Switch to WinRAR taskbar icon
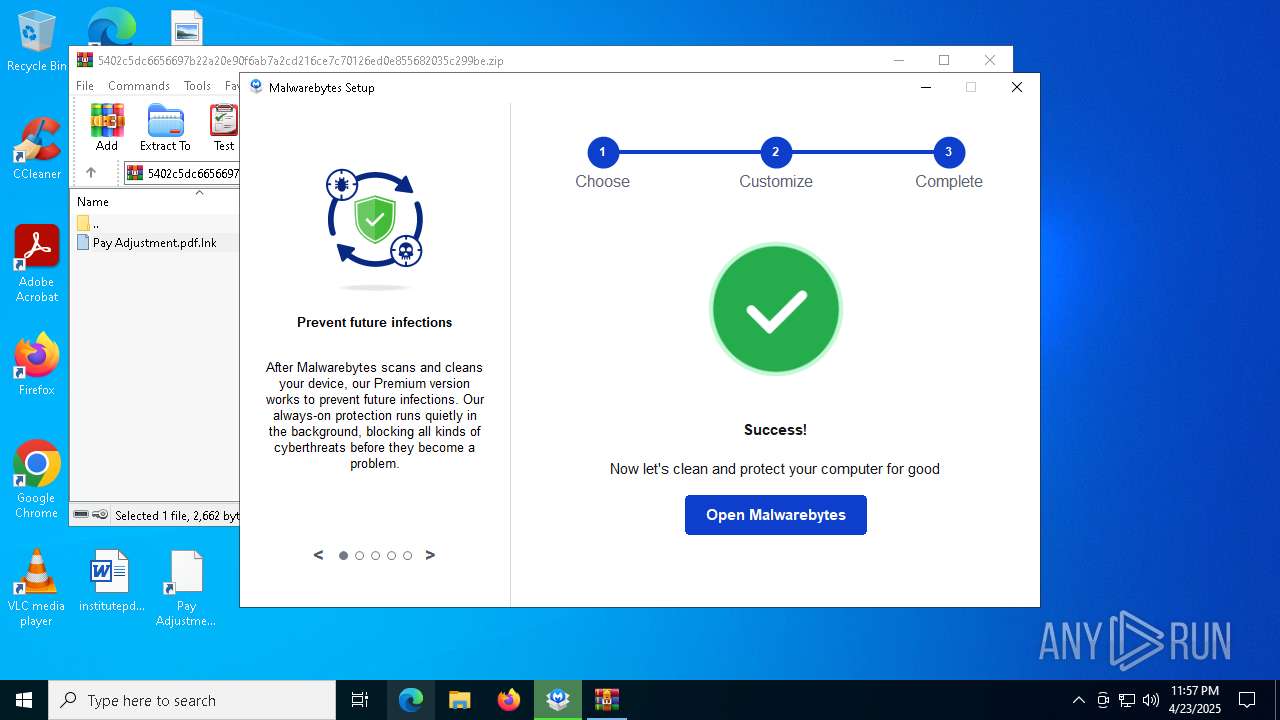 tap(607, 700)
